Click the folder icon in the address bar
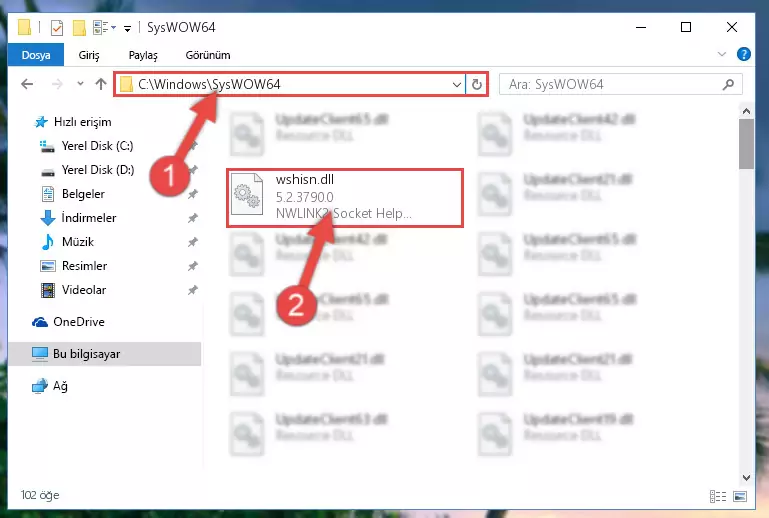This screenshot has height=518, width=769. (126, 84)
